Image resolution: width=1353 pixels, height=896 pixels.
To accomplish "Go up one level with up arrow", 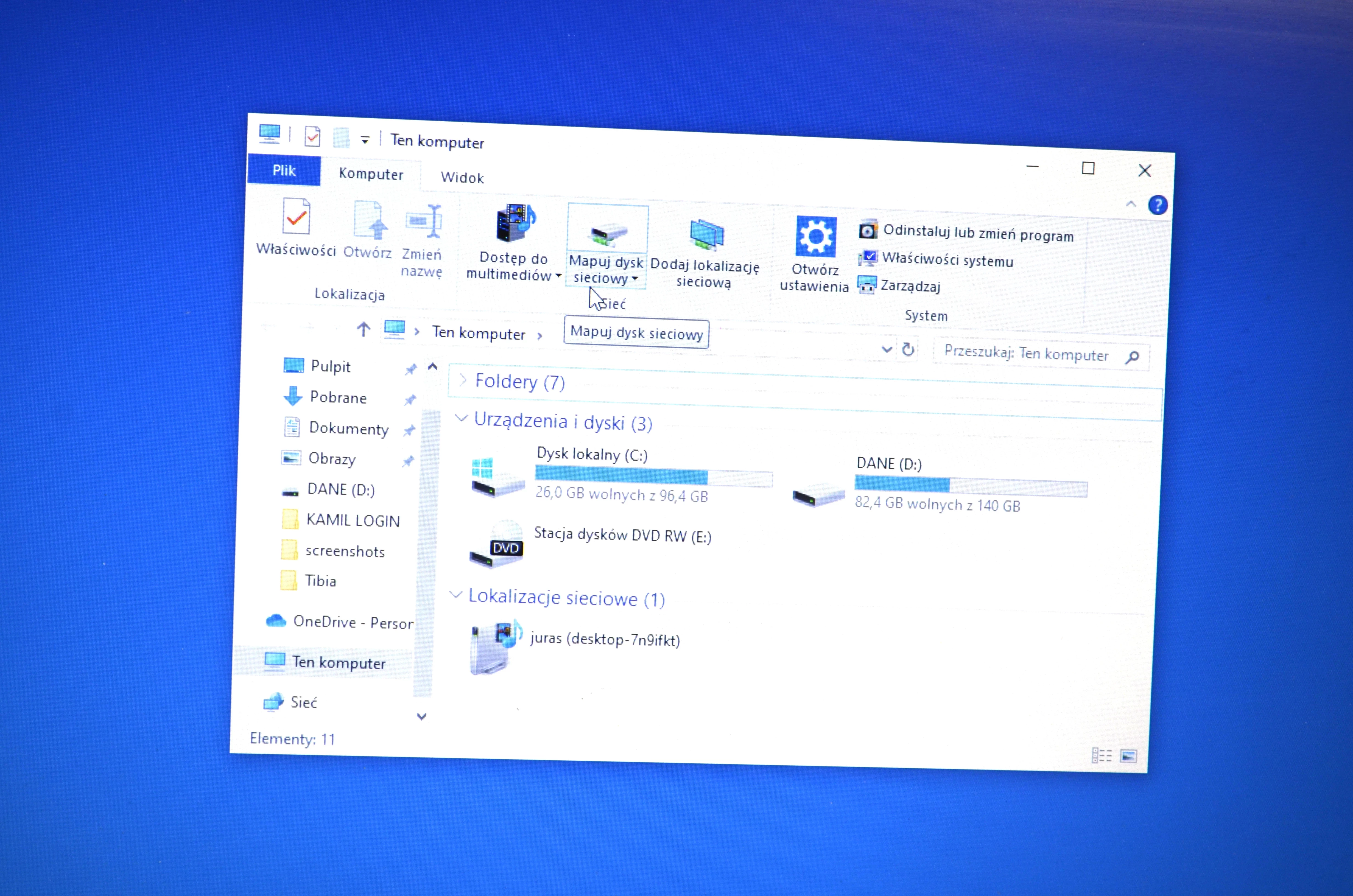I will [x=364, y=329].
